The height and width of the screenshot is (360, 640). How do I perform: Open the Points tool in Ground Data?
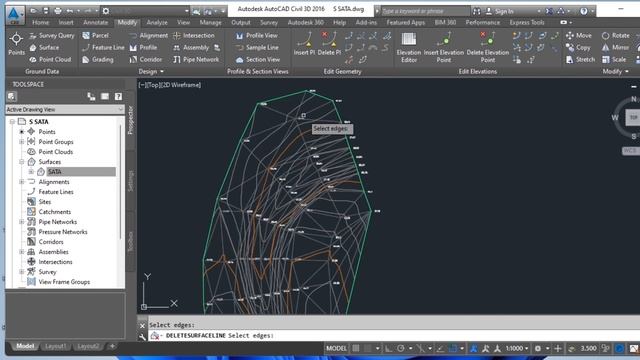[16, 44]
